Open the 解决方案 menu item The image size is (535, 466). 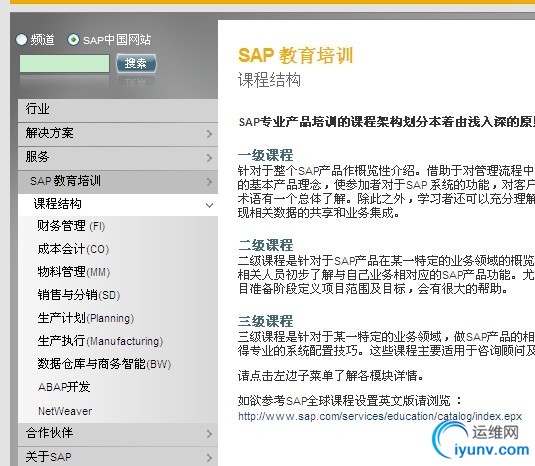pos(118,134)
